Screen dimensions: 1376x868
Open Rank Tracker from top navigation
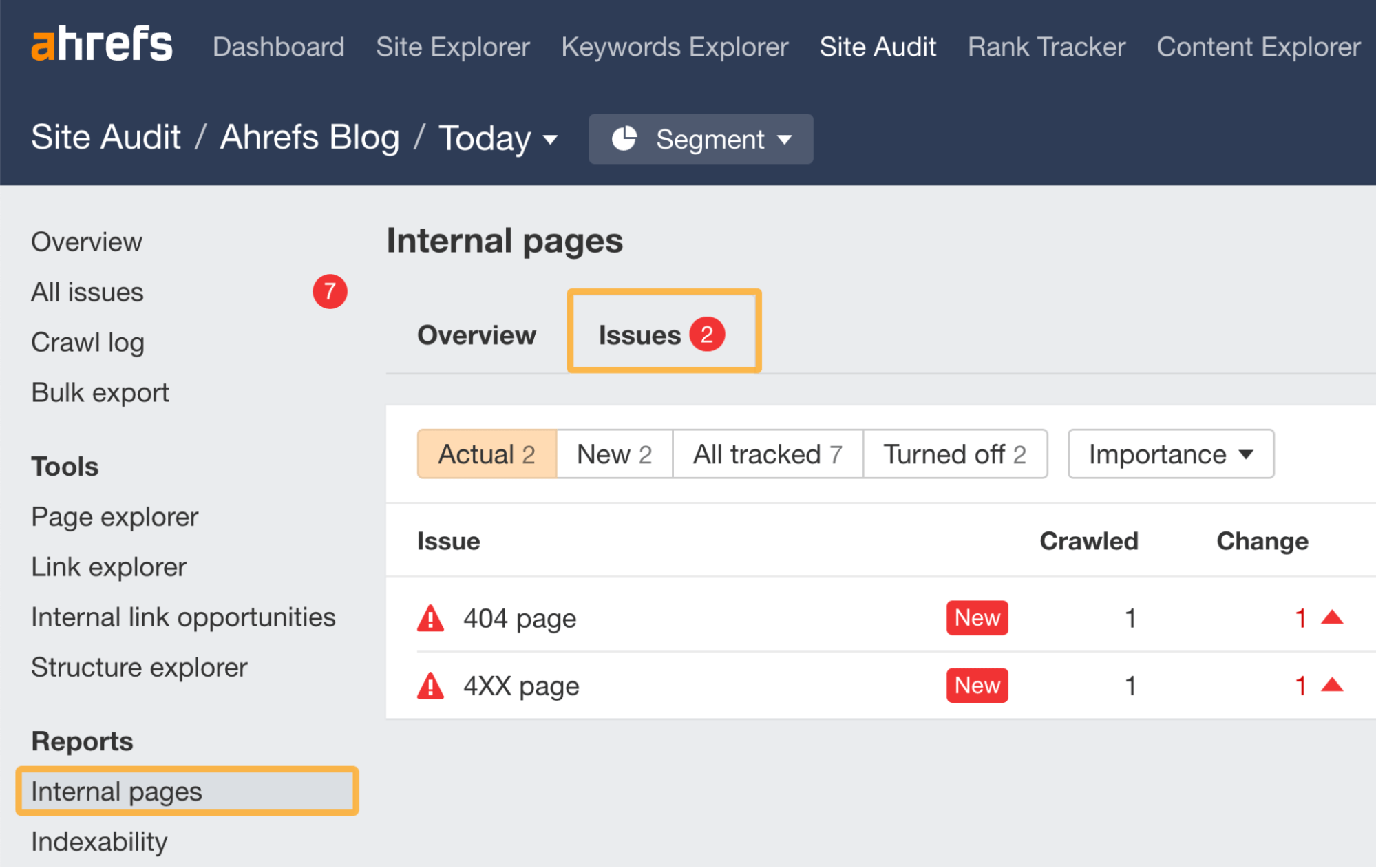tap(1046, 46)
